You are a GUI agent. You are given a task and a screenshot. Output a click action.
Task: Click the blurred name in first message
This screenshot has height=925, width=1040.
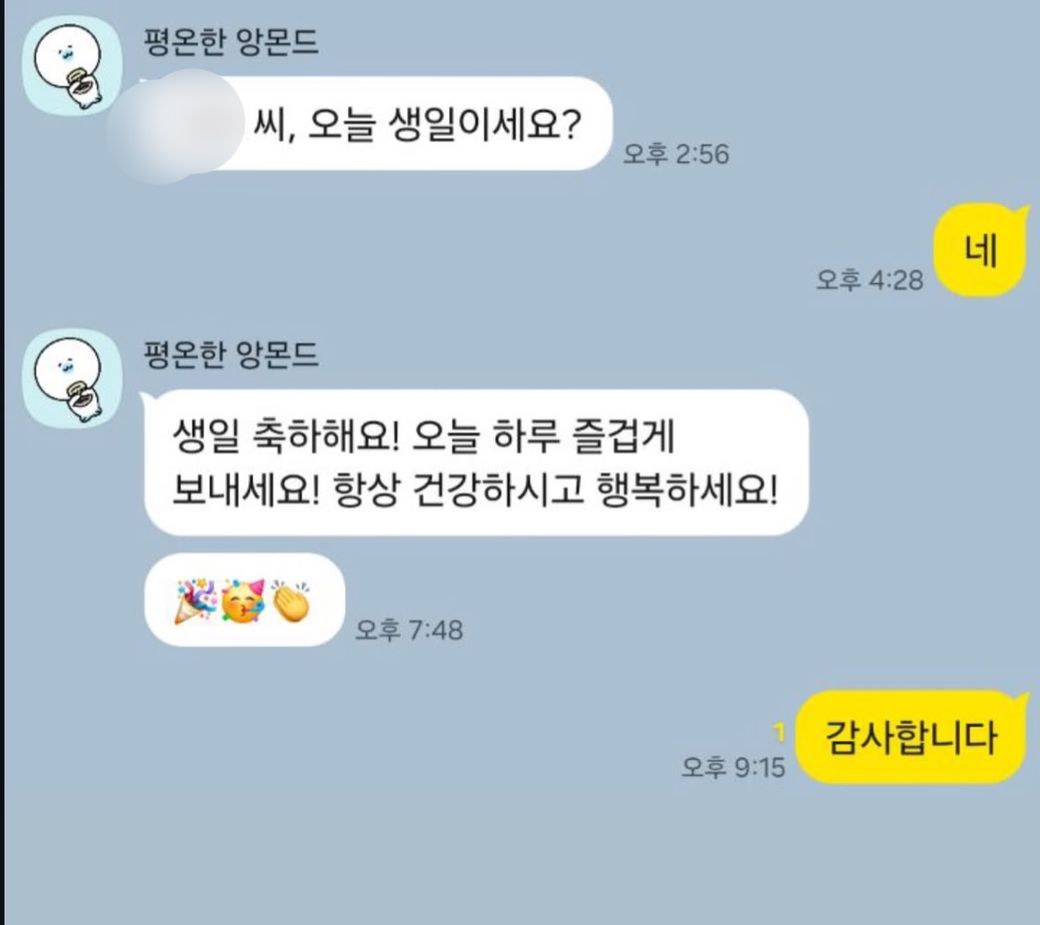(175, 126)
